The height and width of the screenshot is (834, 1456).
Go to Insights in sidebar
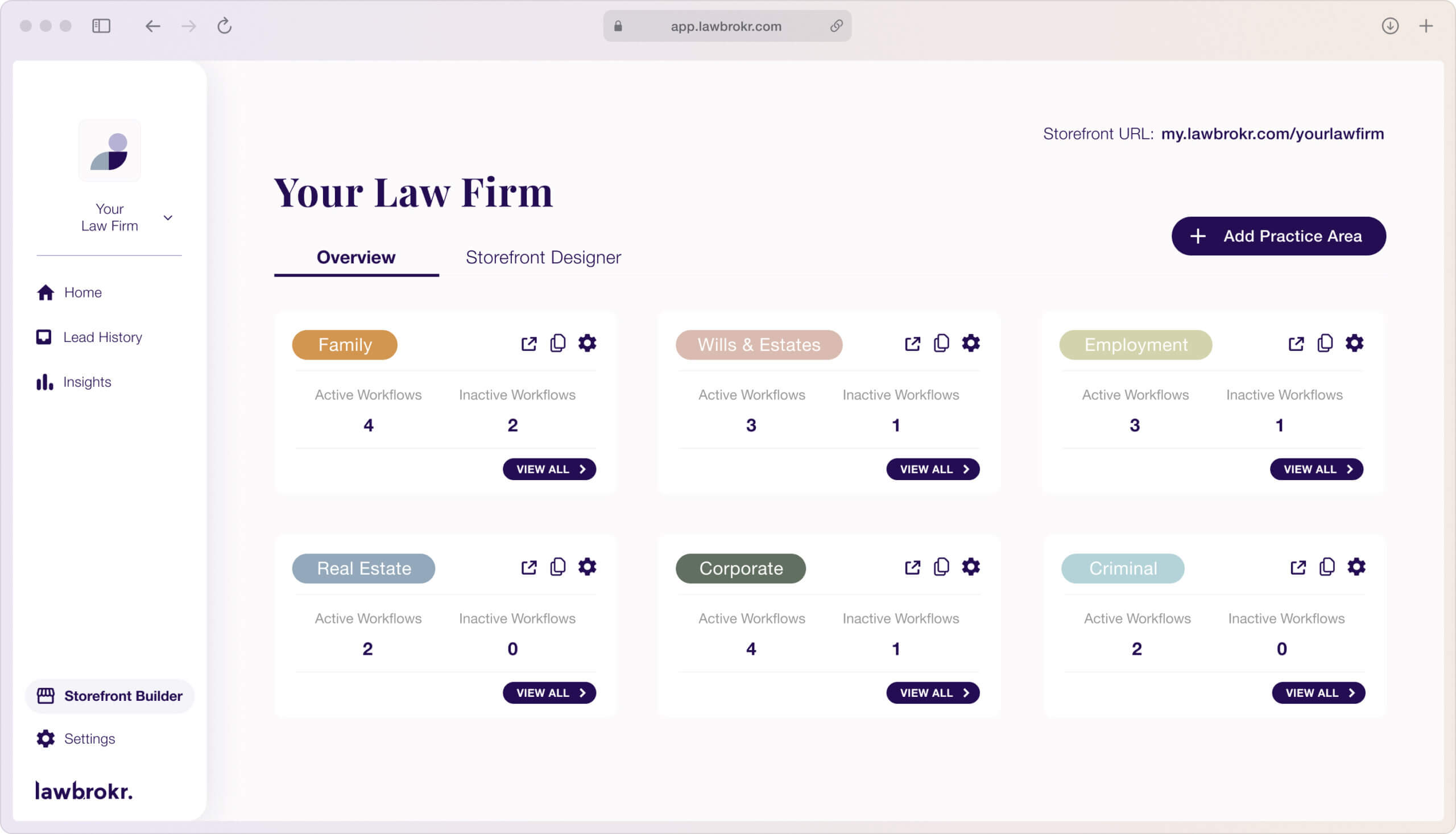[x=87, y=382]
